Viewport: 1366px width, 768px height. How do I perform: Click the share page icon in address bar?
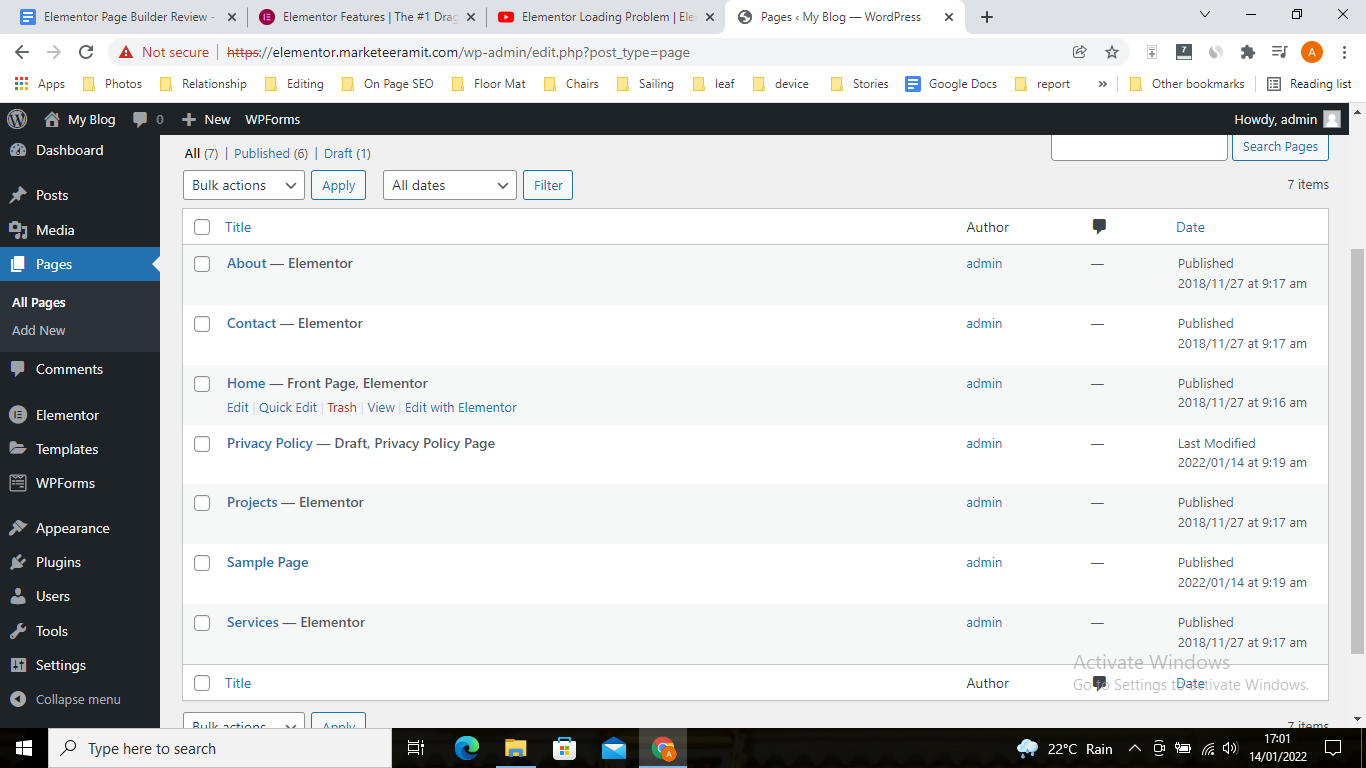pyautogui.click(x=1080, y=52)
